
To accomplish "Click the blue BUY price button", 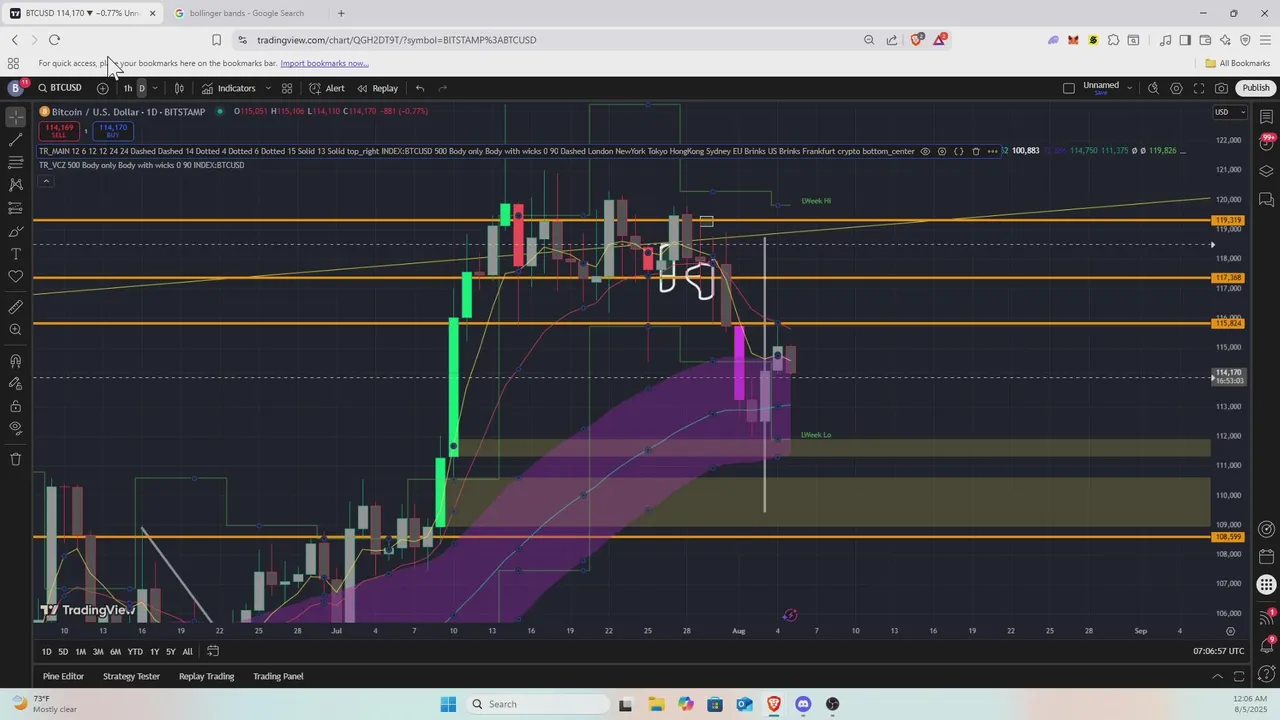I will 113,131.
